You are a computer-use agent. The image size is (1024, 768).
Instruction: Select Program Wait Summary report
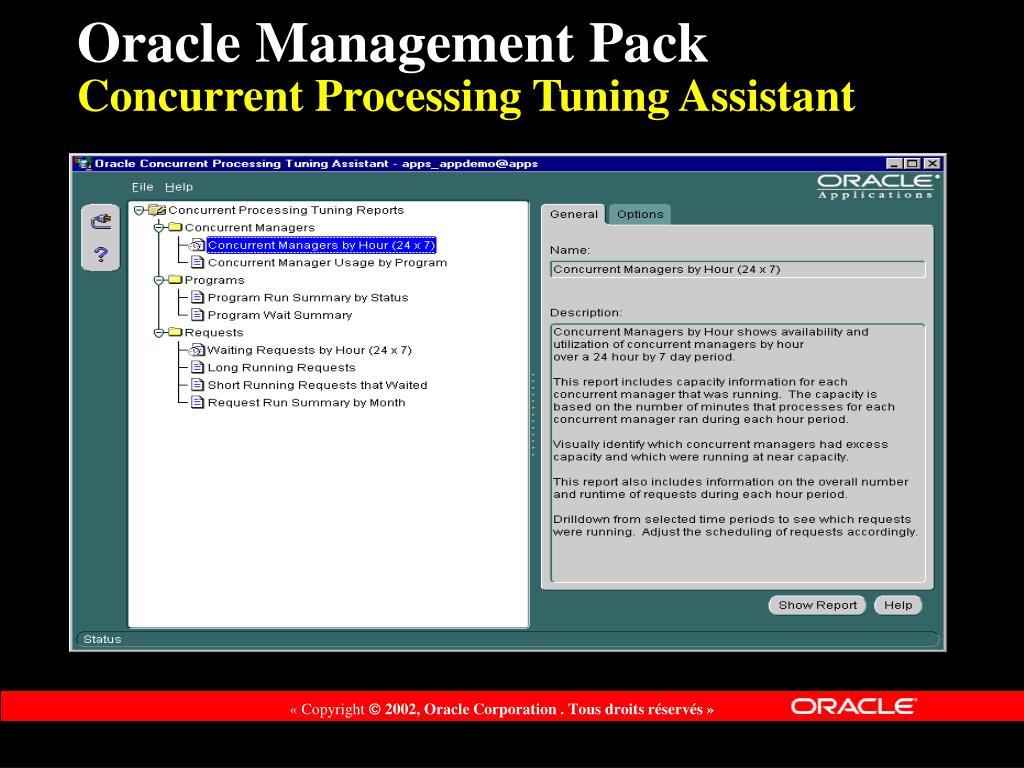pos(280,315)
